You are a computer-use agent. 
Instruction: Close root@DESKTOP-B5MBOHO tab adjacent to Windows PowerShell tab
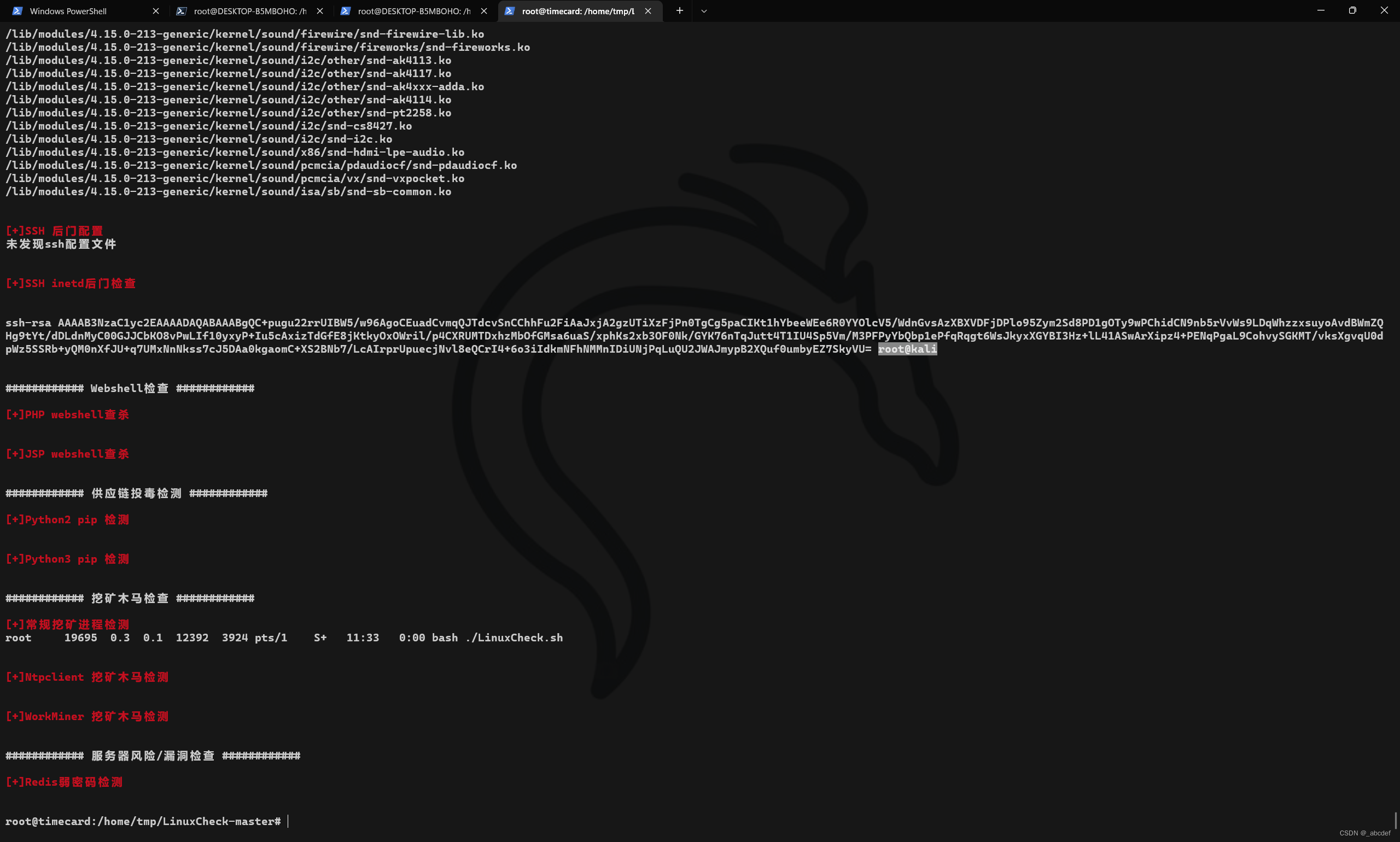[x=320, y=11]
